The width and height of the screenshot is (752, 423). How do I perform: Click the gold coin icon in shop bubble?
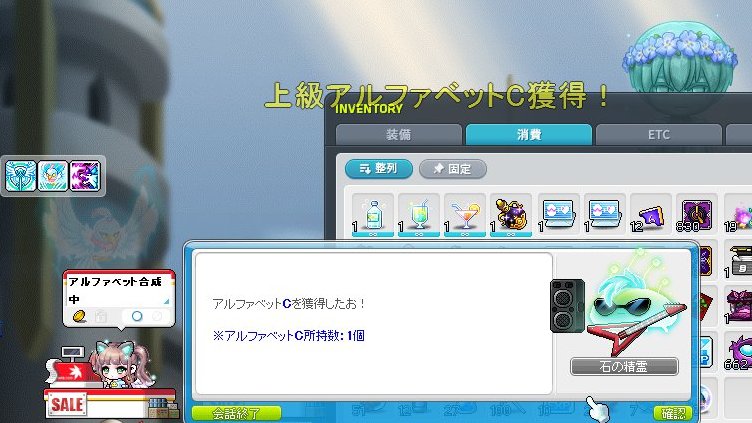point(79,316)
